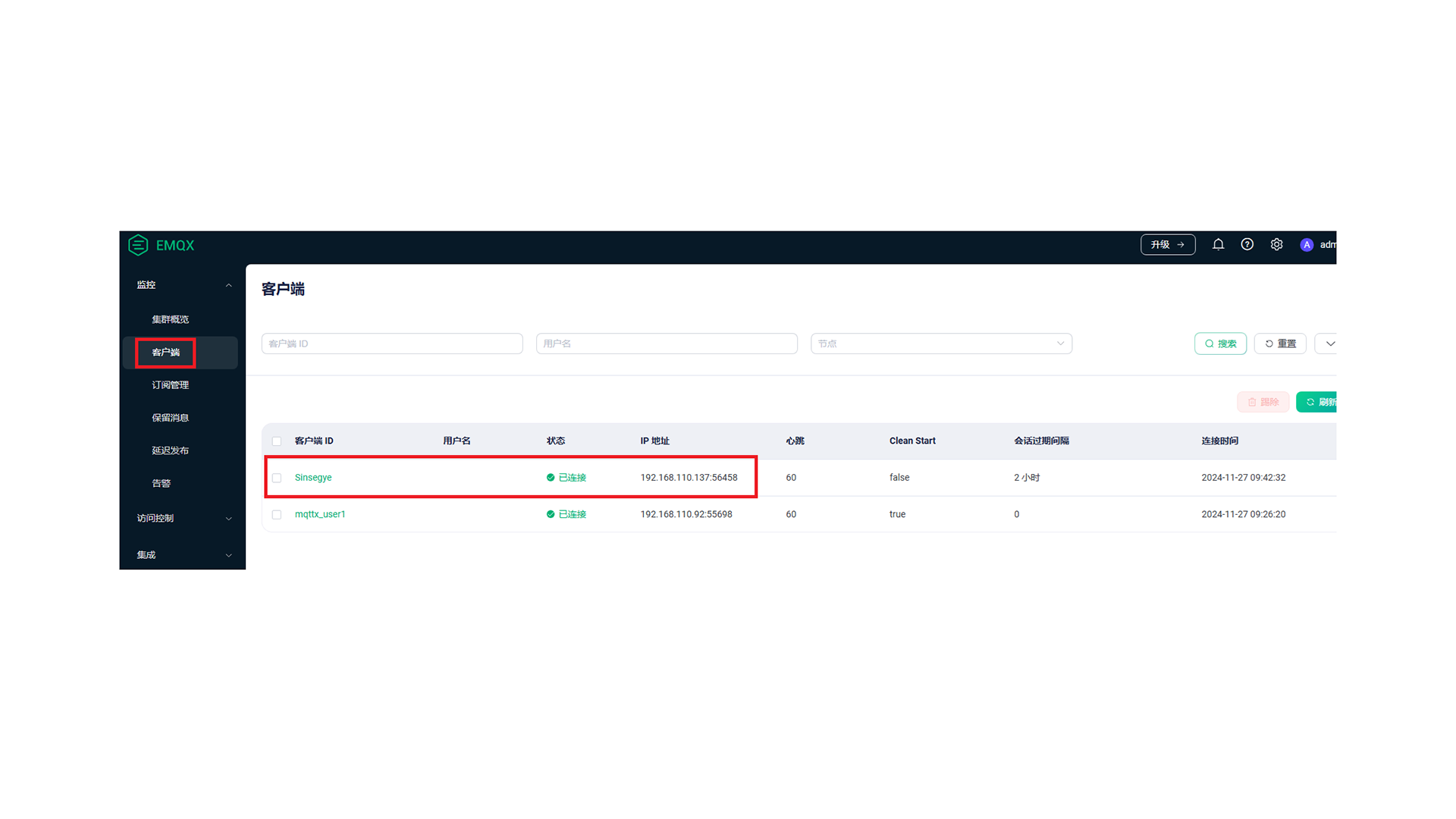Open 告警 in the sidebar

click(x=161, y=483)
